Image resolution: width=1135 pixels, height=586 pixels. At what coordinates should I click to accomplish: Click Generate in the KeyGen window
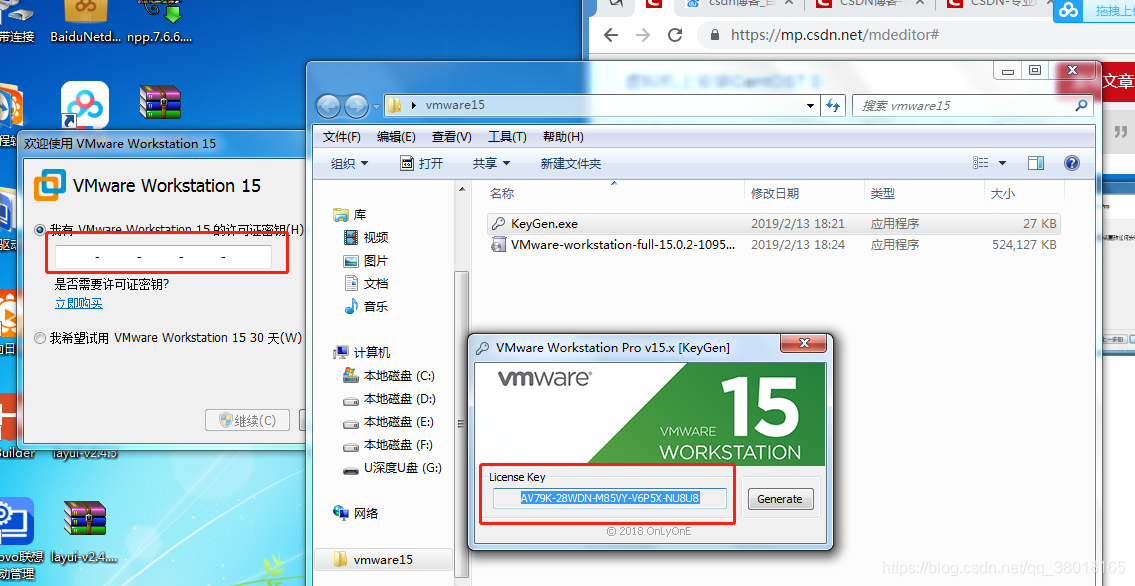[x=780, y=498]
